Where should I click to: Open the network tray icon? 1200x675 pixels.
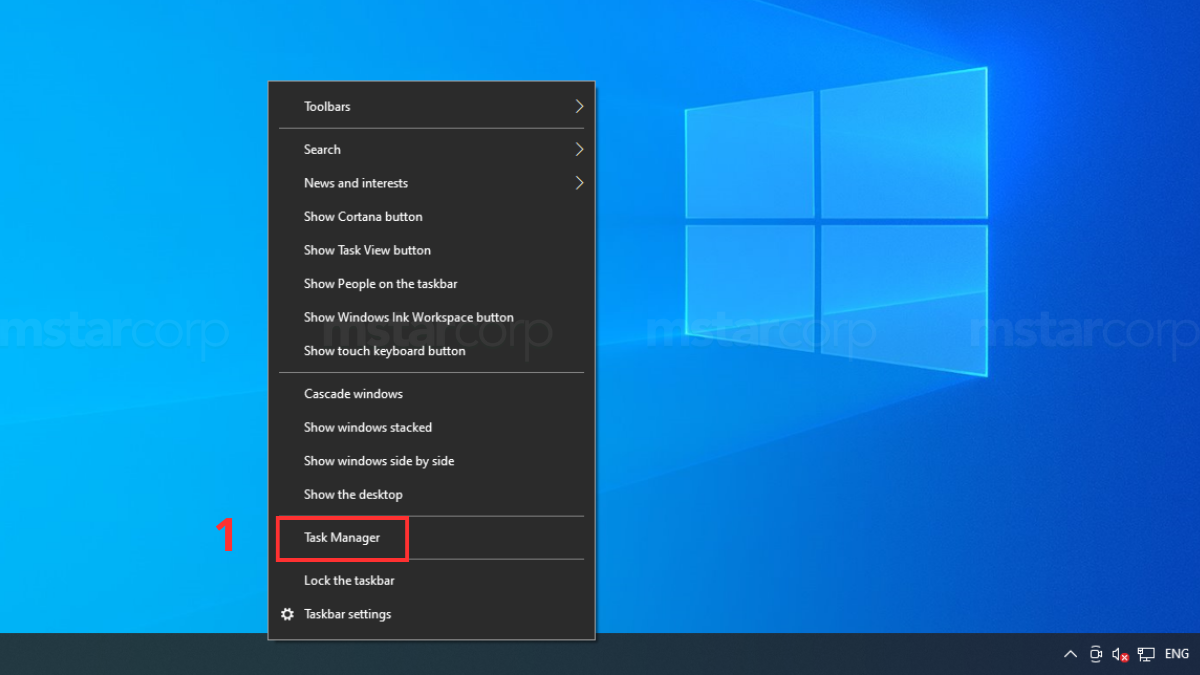(1146, 655)
